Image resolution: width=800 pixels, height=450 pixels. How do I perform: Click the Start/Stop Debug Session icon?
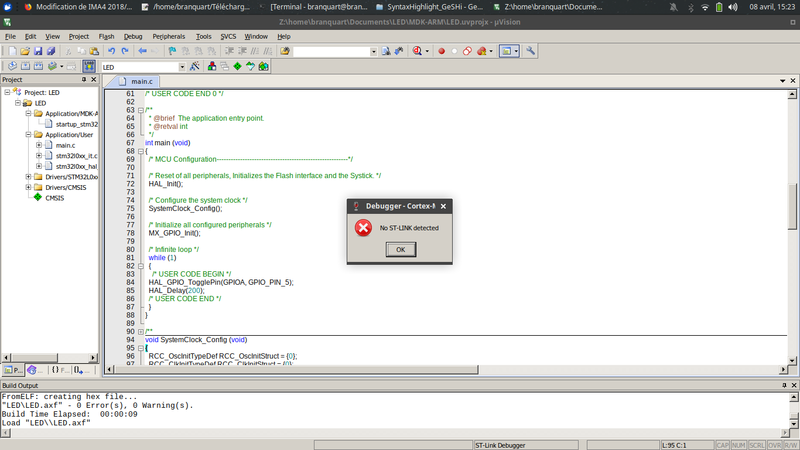click(416, 51)
